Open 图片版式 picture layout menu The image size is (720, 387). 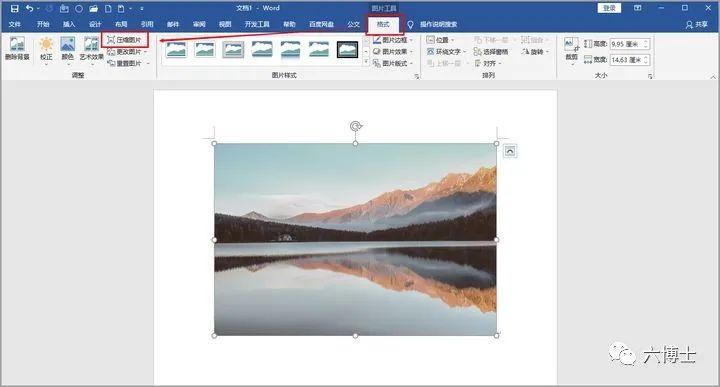coord(393,63)
